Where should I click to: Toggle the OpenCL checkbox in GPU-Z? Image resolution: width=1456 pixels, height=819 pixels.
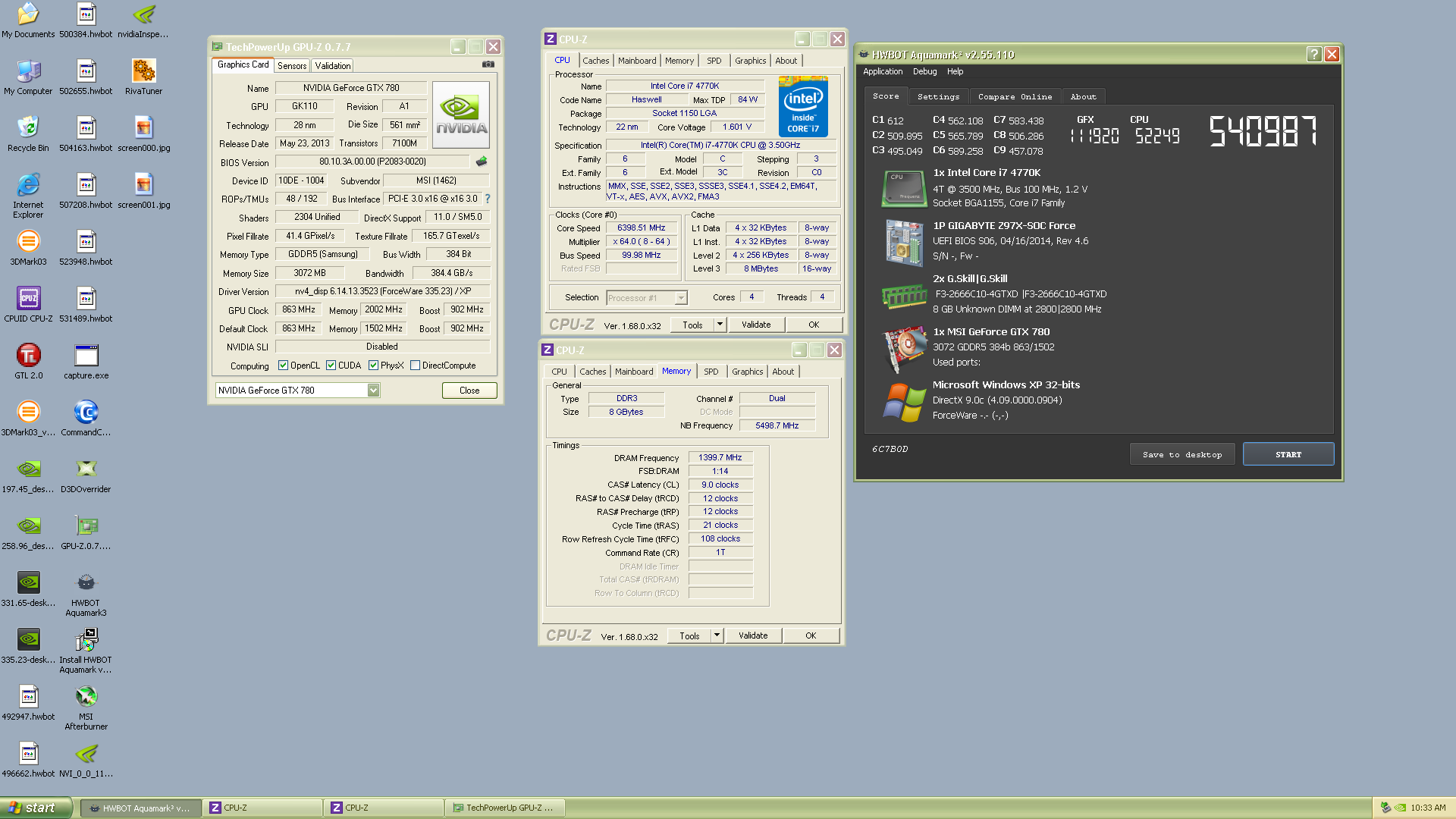(x=283, y=366)
